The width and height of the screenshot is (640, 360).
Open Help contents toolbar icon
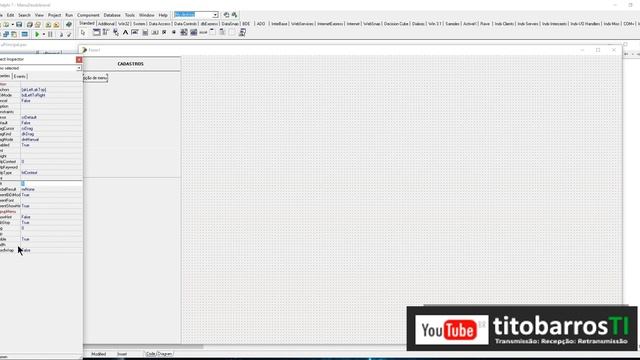[x=69, y=25]
